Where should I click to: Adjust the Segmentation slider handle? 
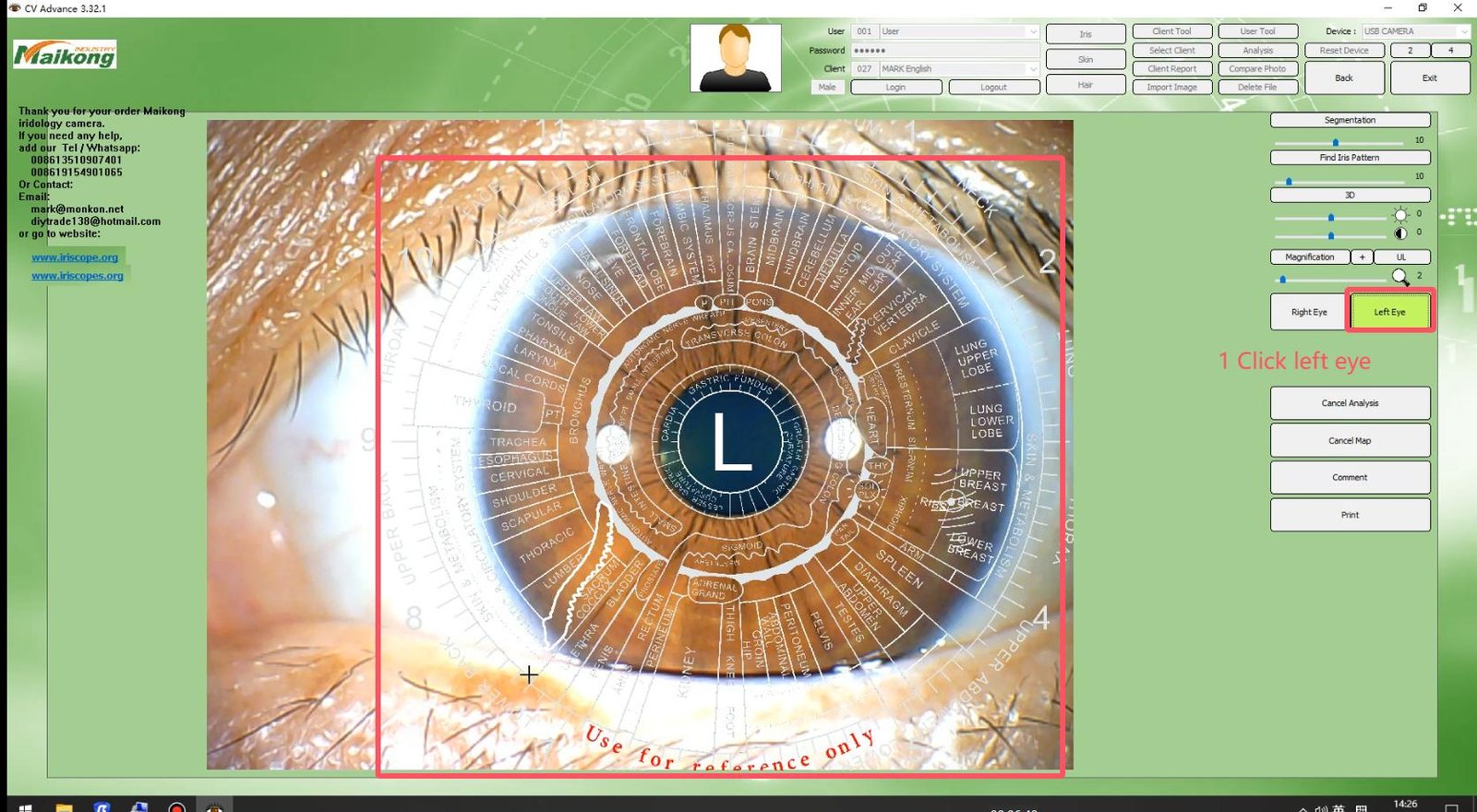1335,142
